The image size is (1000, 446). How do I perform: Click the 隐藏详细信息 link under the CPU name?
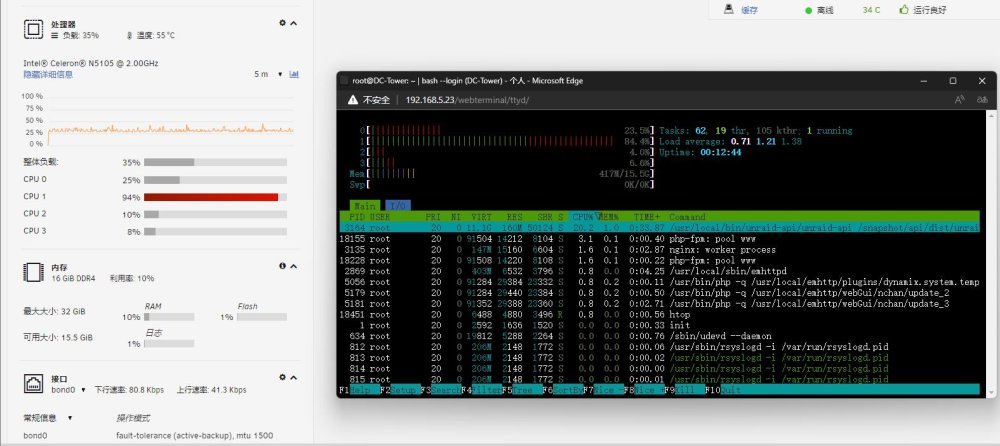click(x=48, y=75)
